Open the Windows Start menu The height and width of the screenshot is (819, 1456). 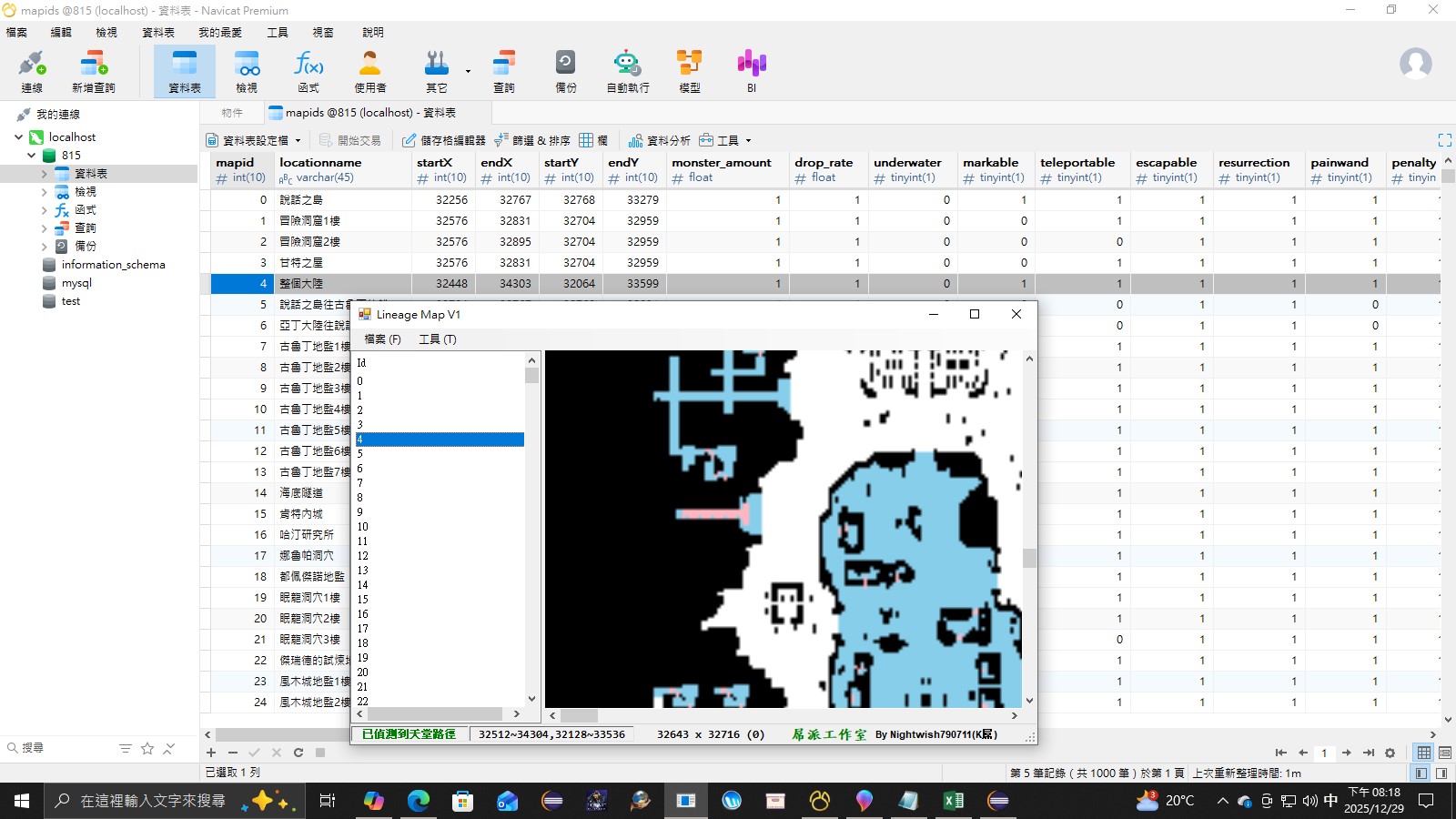22,801
